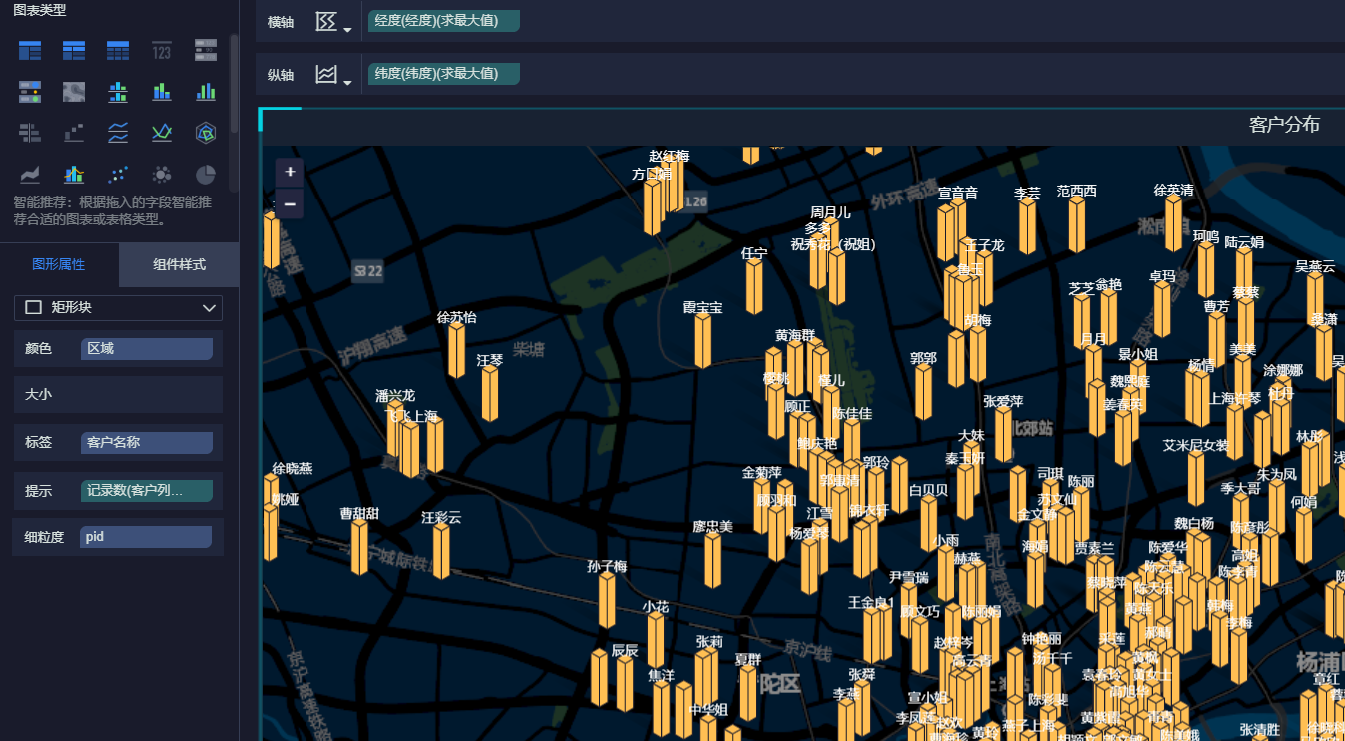
Task: Click the 曹甜甜 customer label on map
Action: click(359, 513)
